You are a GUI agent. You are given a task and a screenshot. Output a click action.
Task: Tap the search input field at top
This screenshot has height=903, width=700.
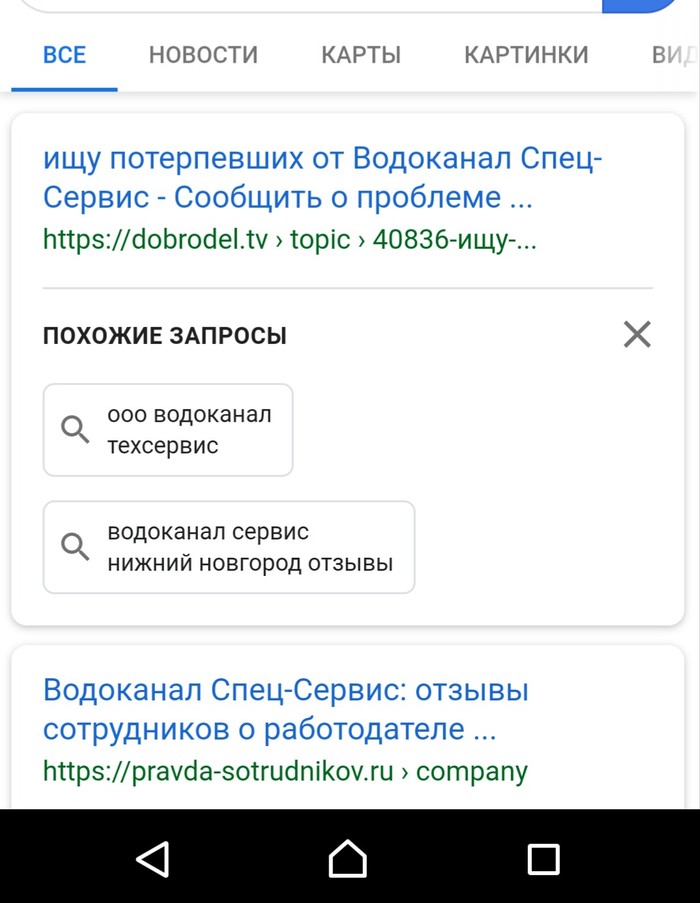[x=300, y=5]
